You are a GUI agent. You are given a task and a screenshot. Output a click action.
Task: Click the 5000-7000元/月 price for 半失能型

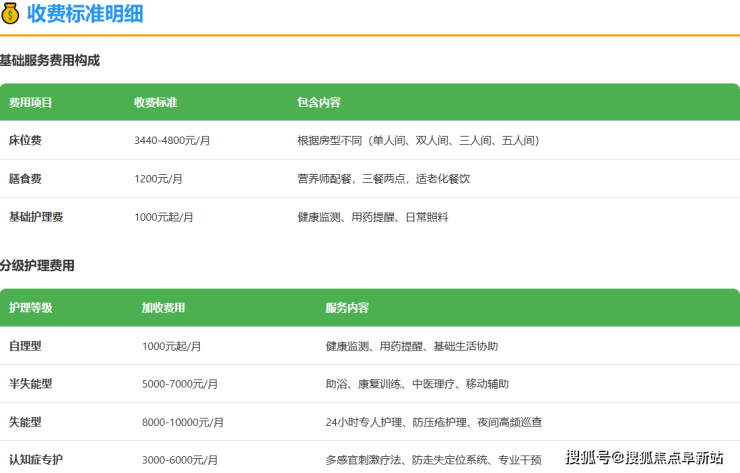pos(180,384)
